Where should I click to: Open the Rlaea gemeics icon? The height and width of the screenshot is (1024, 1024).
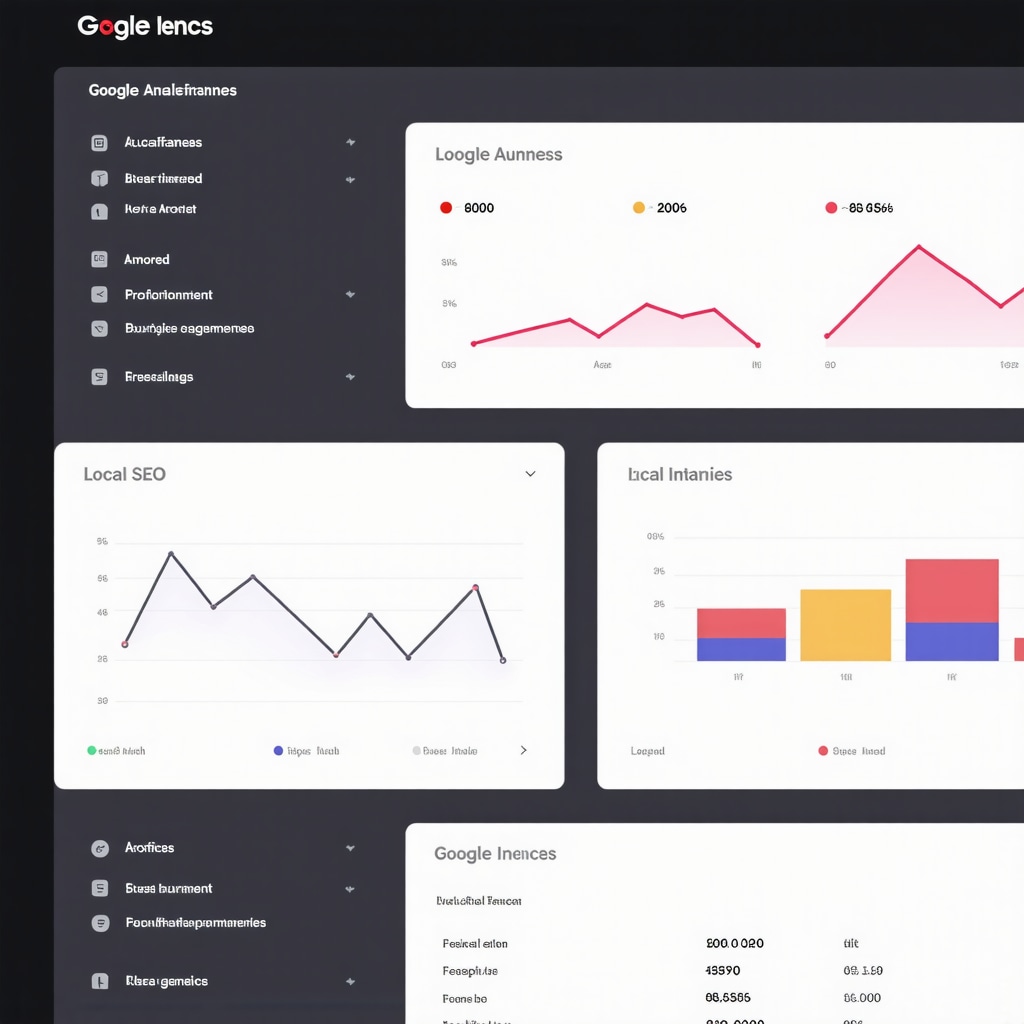click(100, 981)
